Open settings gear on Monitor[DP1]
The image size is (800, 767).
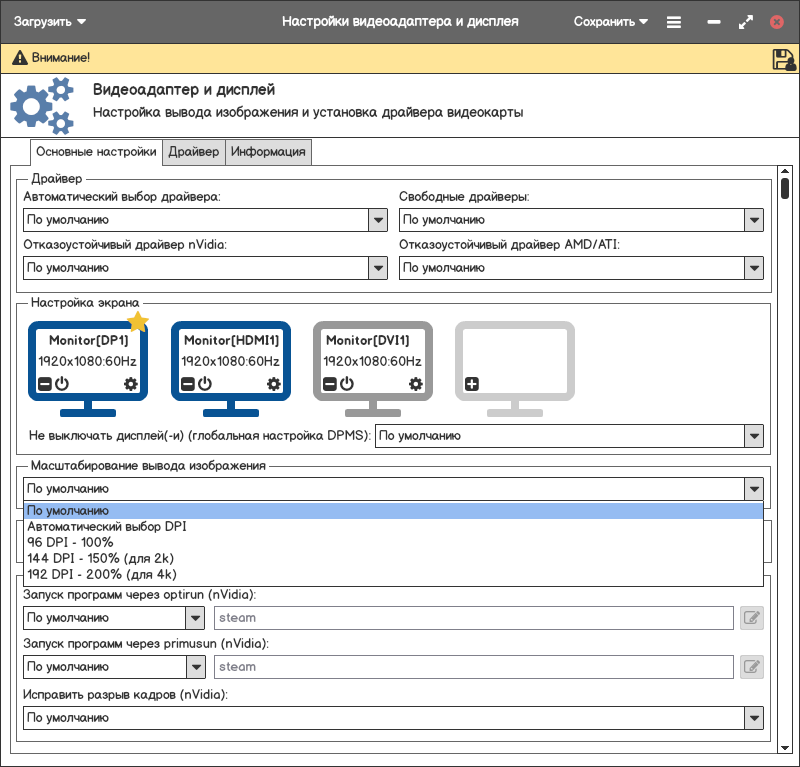131,384
